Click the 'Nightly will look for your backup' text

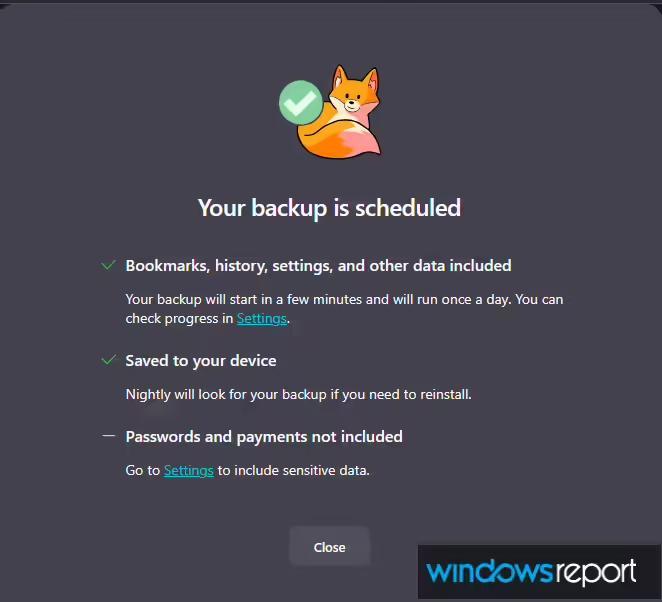pos(298,394)
